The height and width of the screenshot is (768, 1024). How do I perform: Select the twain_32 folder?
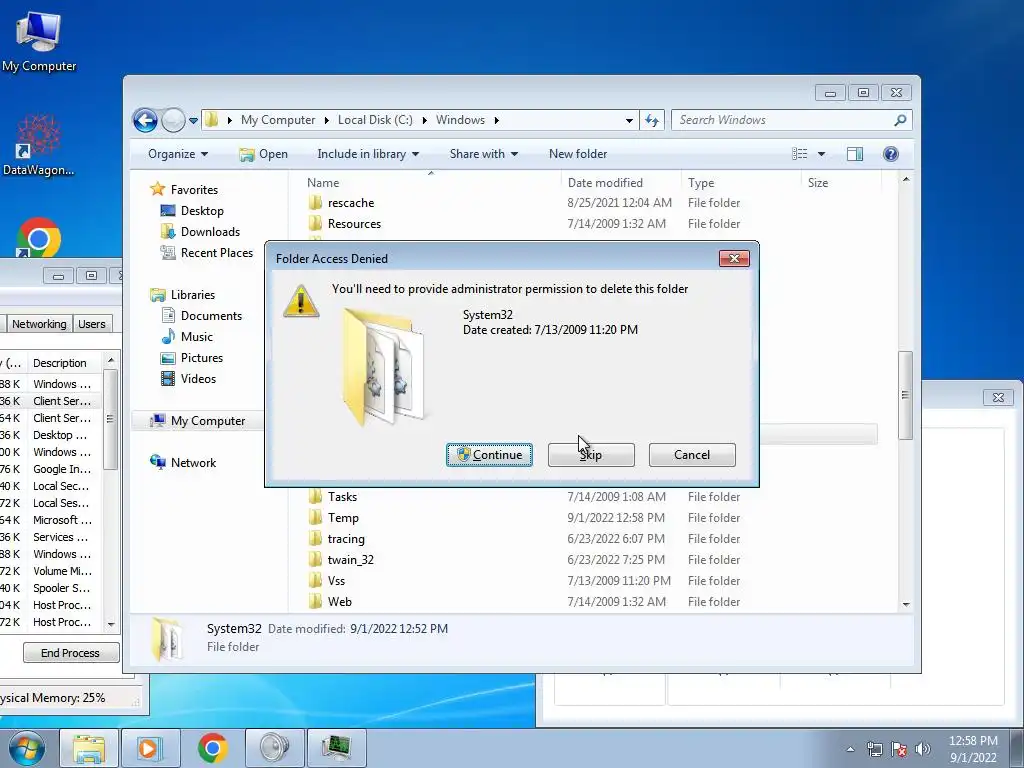tap(351, 560)
